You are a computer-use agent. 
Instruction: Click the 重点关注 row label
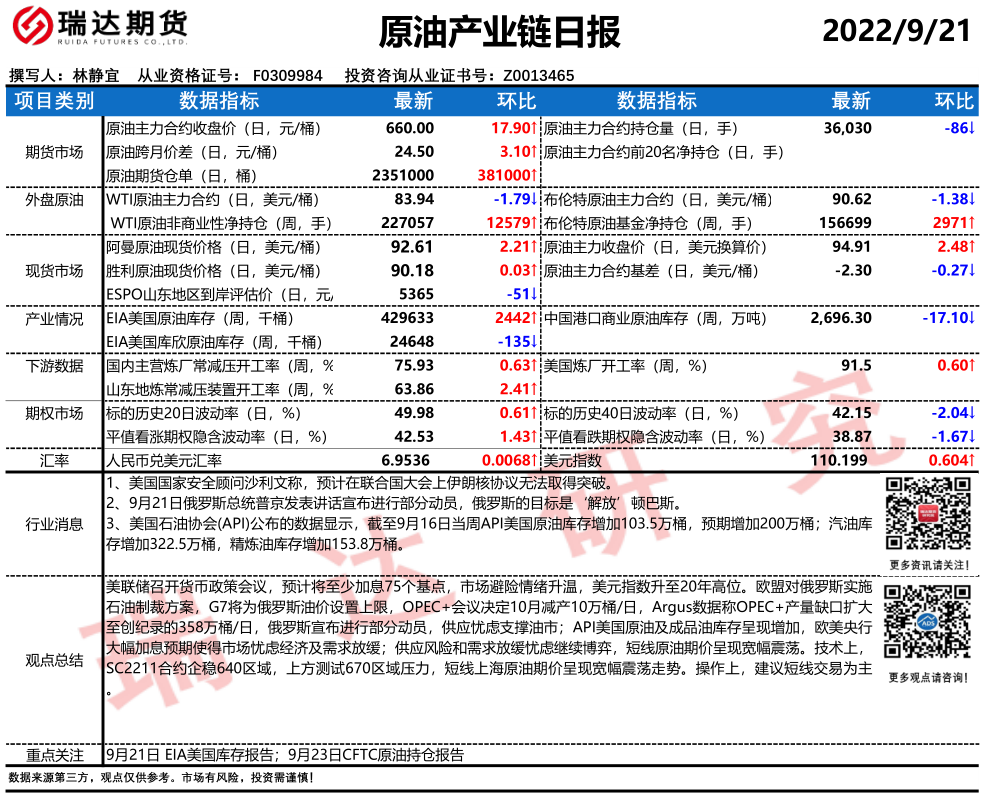(x=54, y=755)
